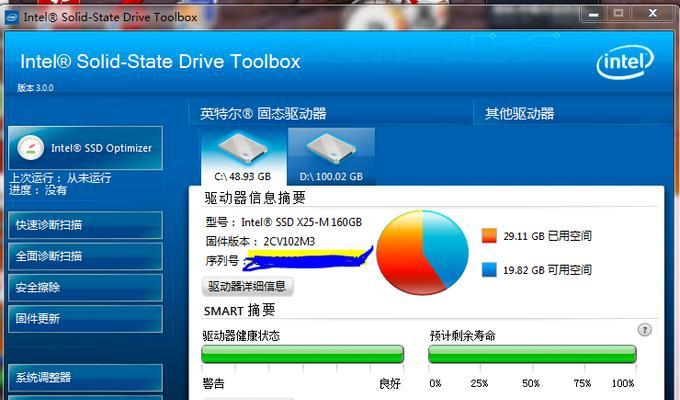Open 安全擦除 secure erase

point(85,287)
